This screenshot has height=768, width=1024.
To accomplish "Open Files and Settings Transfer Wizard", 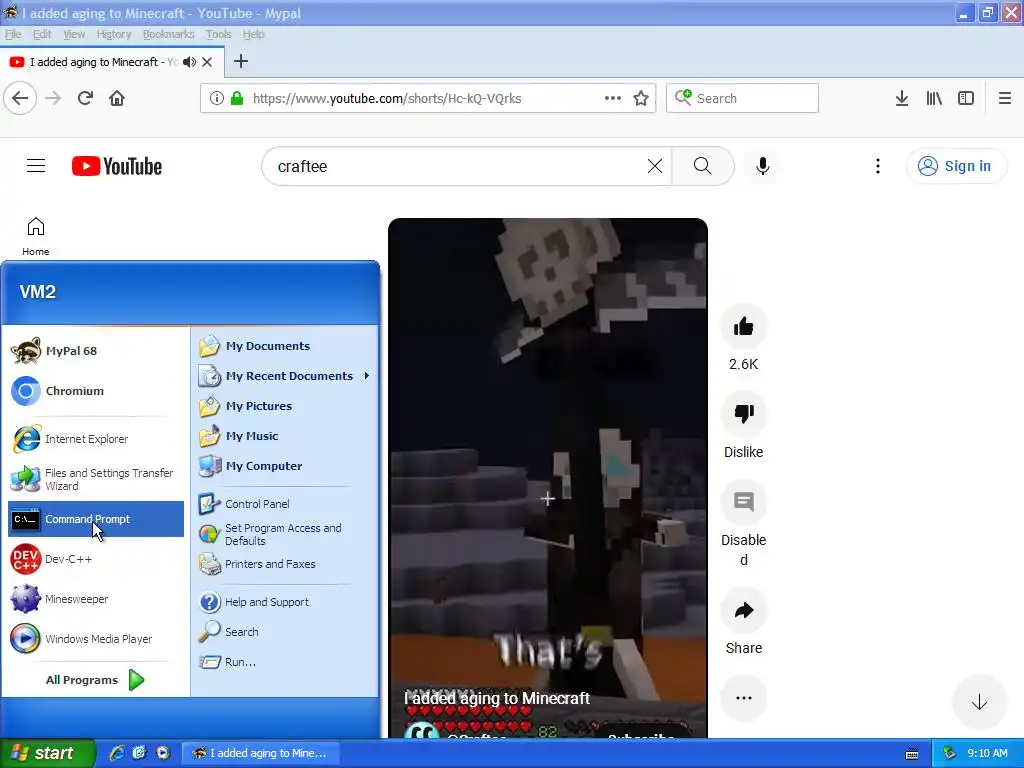I will pos(96,479).
